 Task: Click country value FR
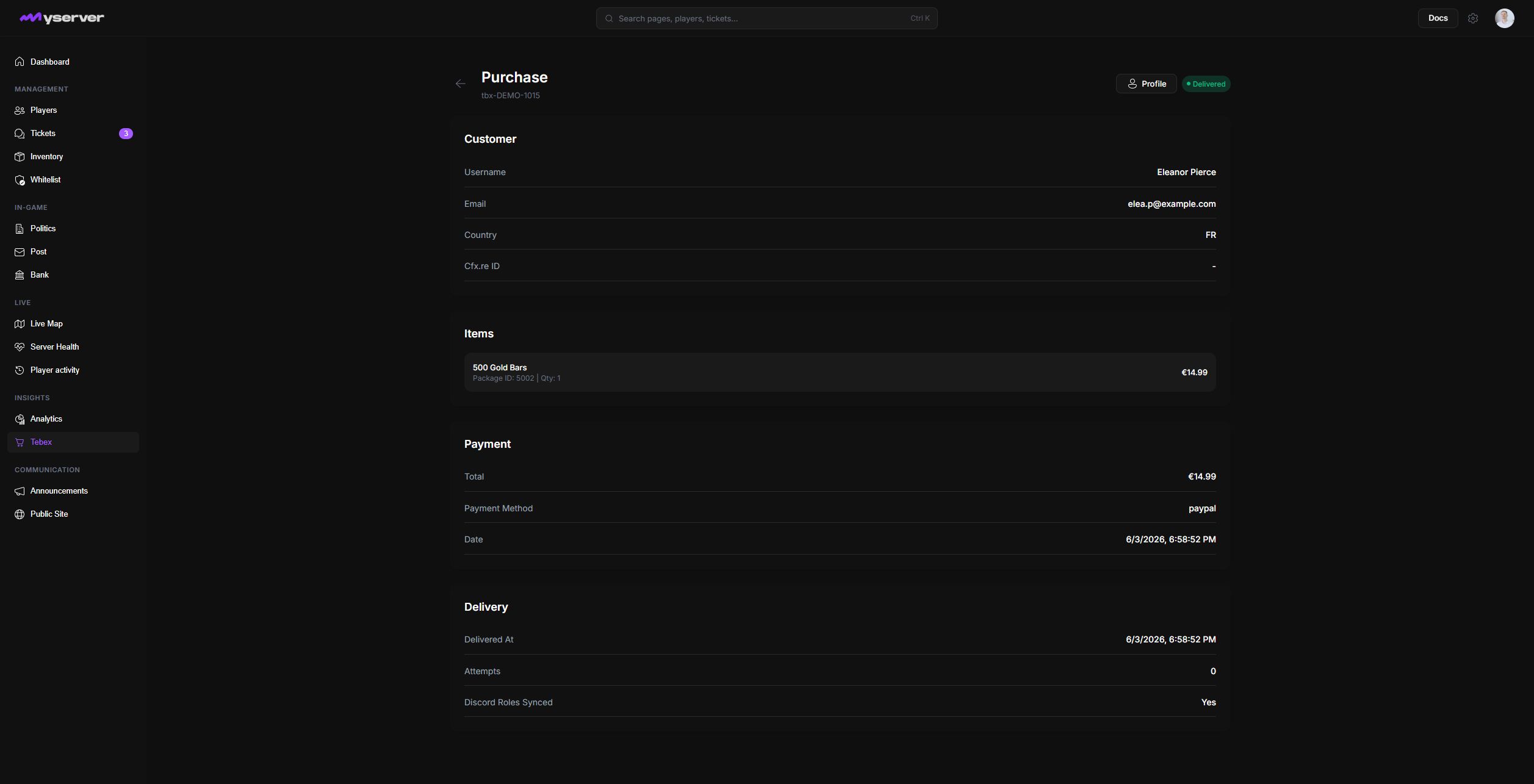[x=1211, y=236]
